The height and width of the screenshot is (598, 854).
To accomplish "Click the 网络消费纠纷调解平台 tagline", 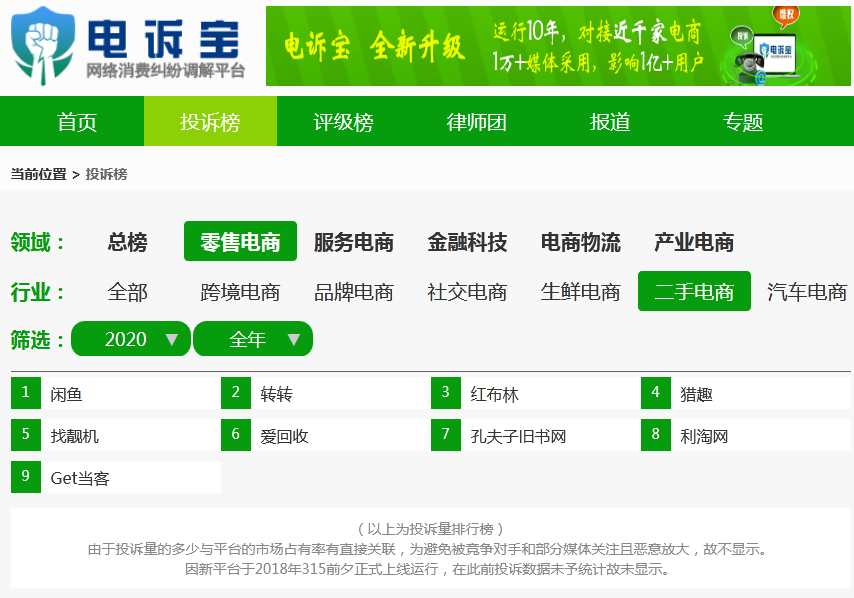I will [x=166, y=71].
